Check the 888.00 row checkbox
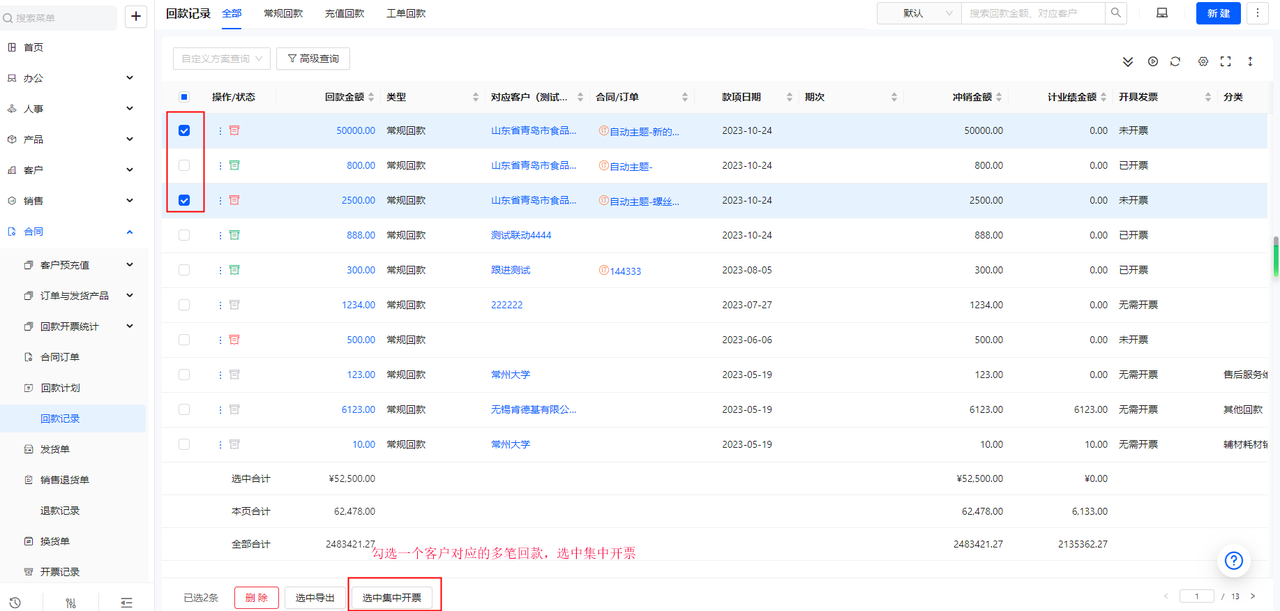Screen dimensions: 1280x611 click(184, 235)
